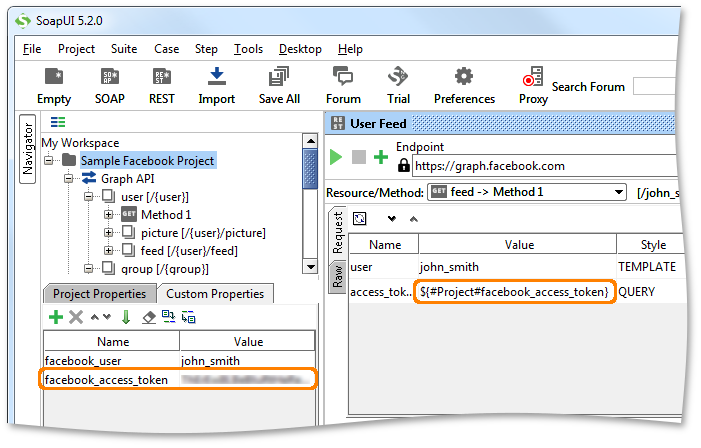This screenshot has height=448, width=701.
Task: Select the facebook_access_token property name
Action: 106,380
